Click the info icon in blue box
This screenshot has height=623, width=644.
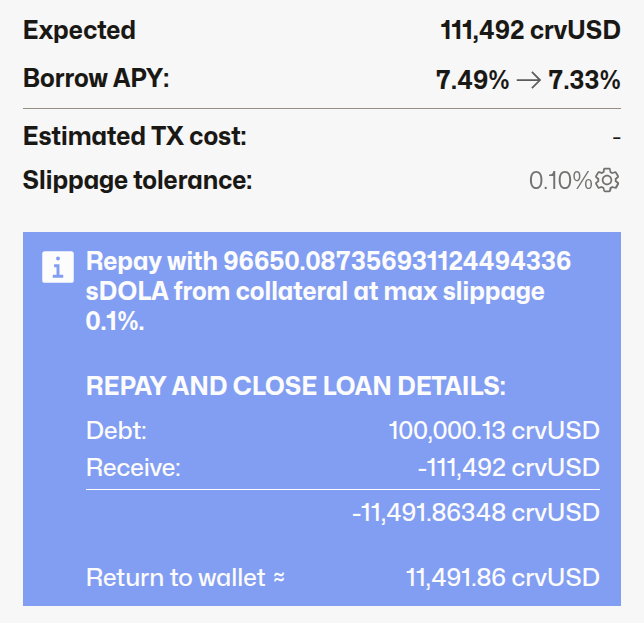click(x=58, y=267)
